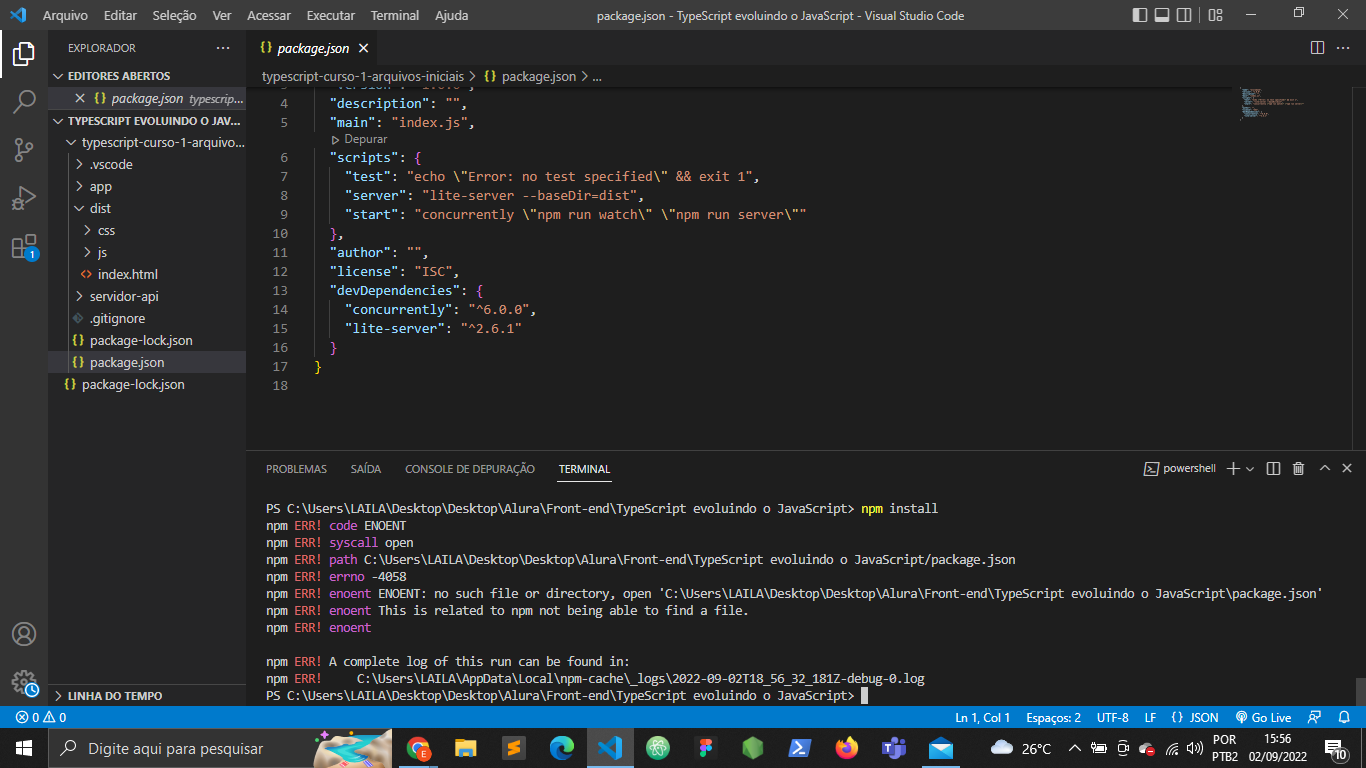Open Extensions view with update badge
Image resolution: width=1366 pixels, height=768 pixels.
tap(24, 247)
